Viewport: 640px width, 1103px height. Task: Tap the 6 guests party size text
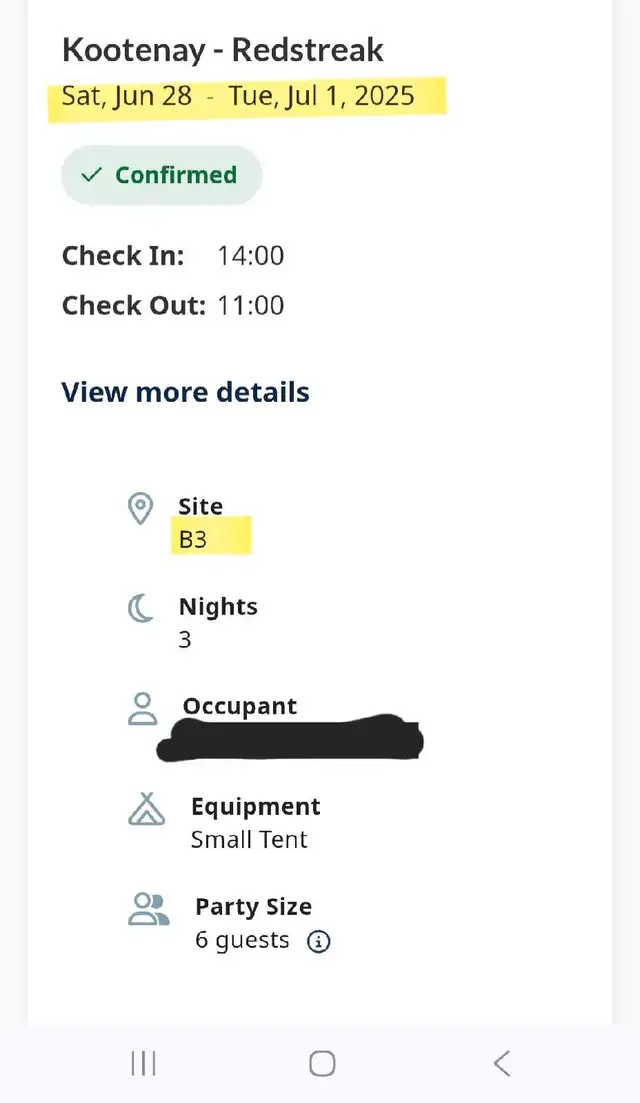(242, 941)
